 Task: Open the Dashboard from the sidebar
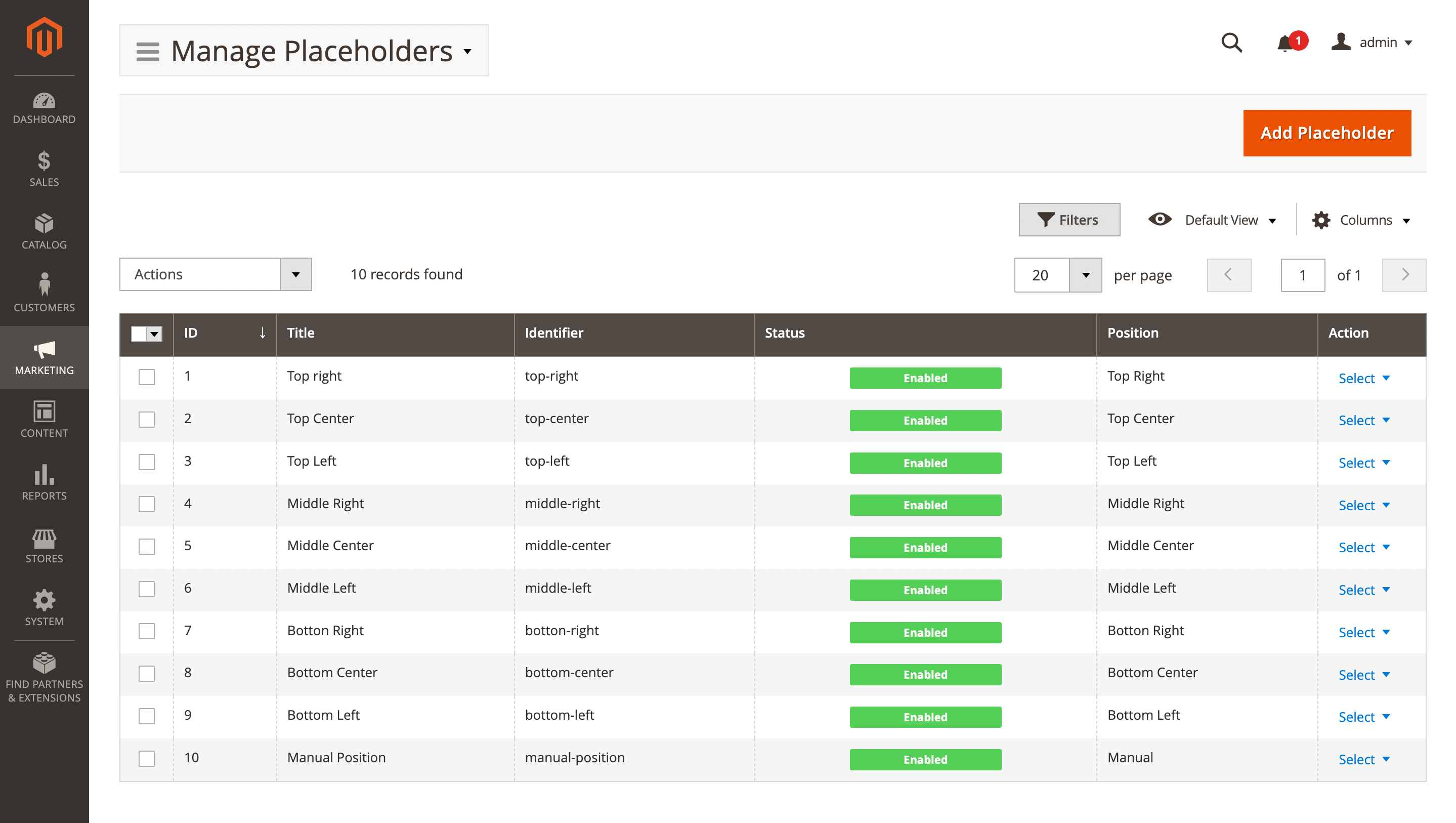(x=44, y=107)
